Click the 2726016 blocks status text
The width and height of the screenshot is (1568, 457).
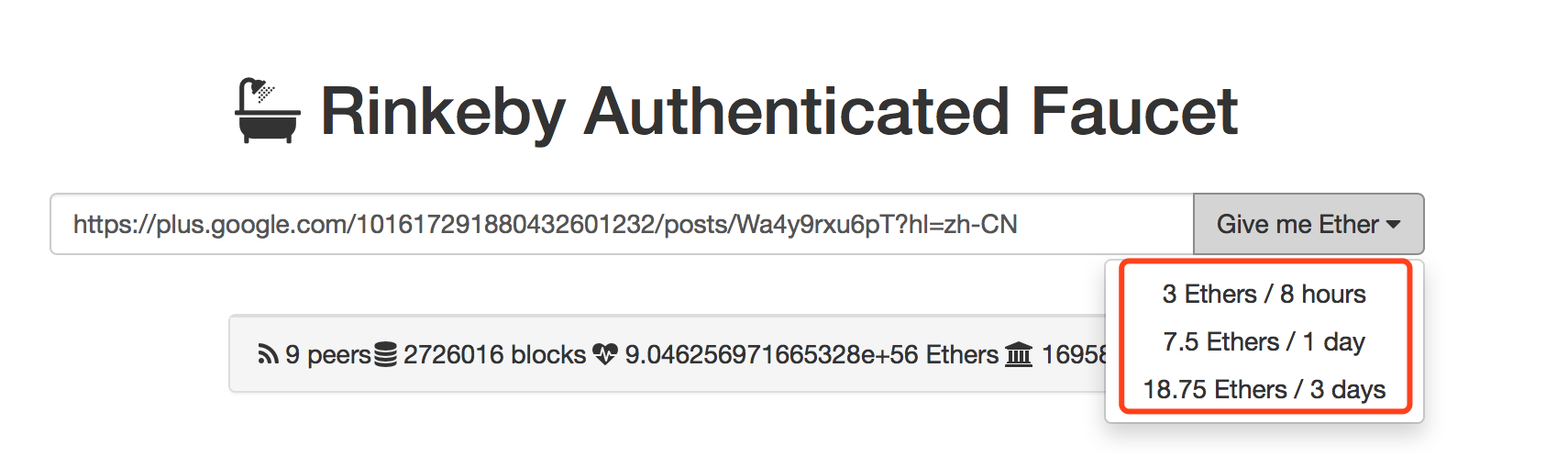(494, 354)
